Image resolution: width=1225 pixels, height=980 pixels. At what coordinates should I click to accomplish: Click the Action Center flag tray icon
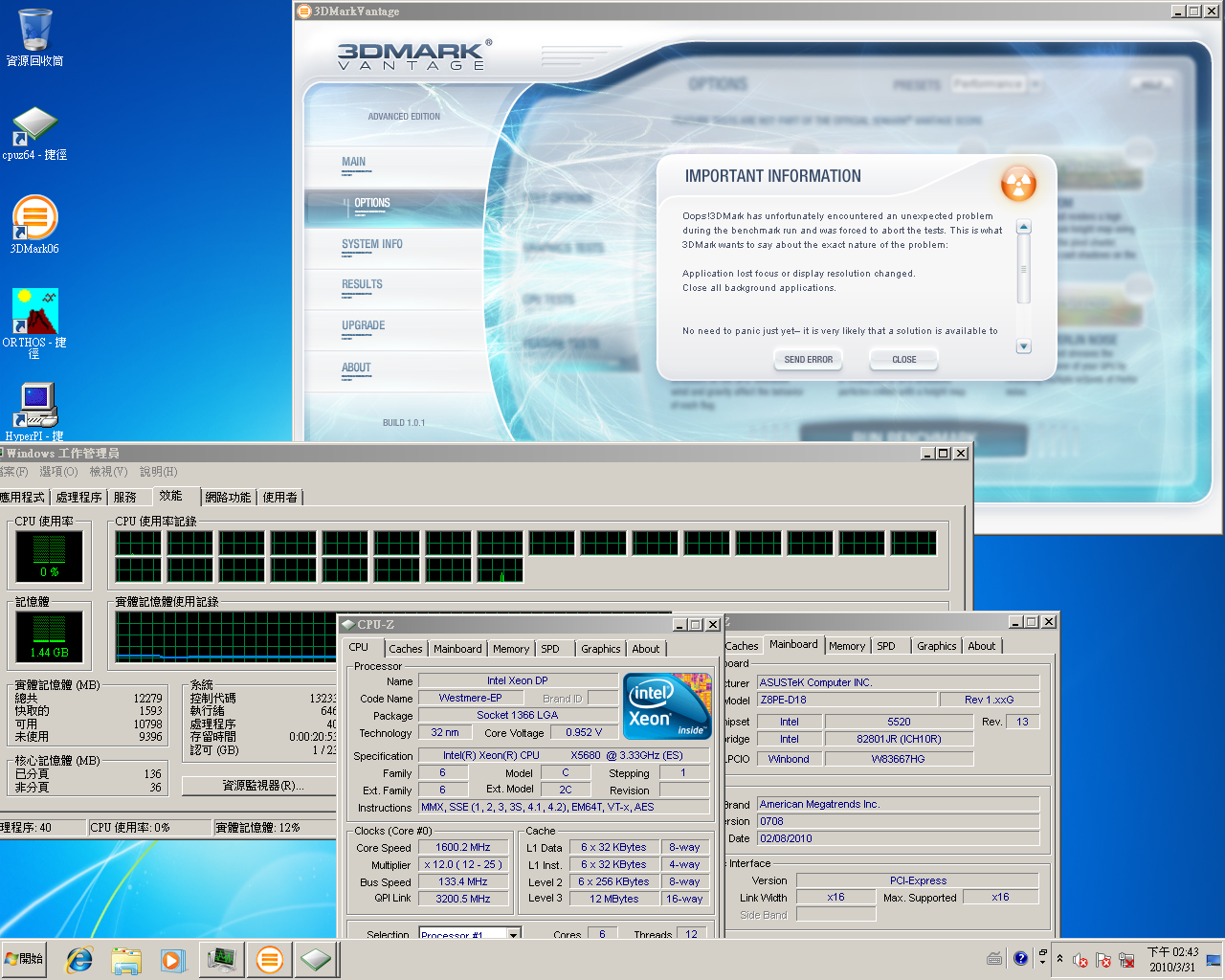(1103, 960)
